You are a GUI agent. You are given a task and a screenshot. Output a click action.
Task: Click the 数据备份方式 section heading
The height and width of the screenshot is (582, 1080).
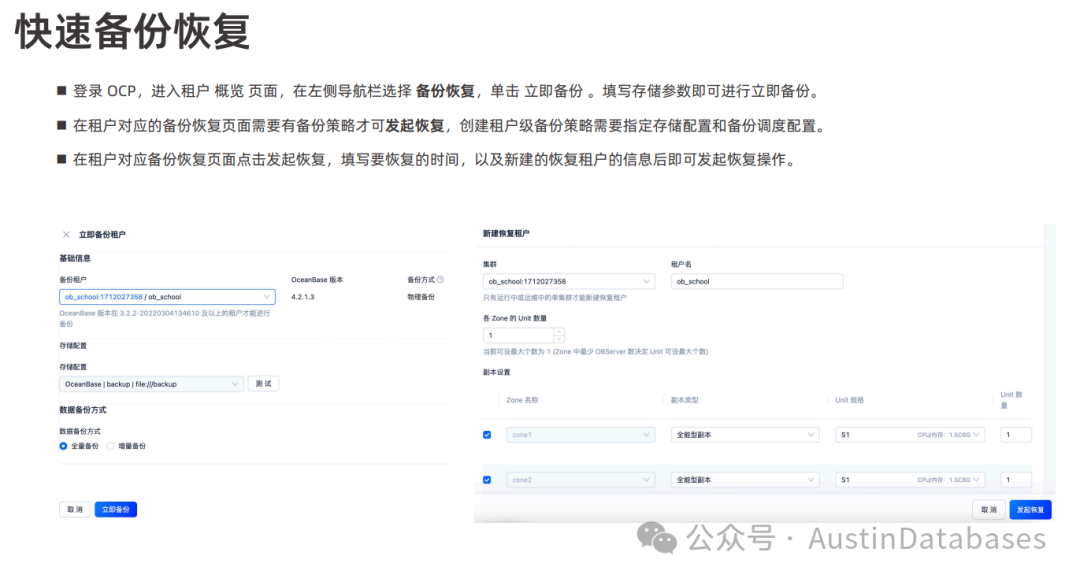tap(83, 410)
